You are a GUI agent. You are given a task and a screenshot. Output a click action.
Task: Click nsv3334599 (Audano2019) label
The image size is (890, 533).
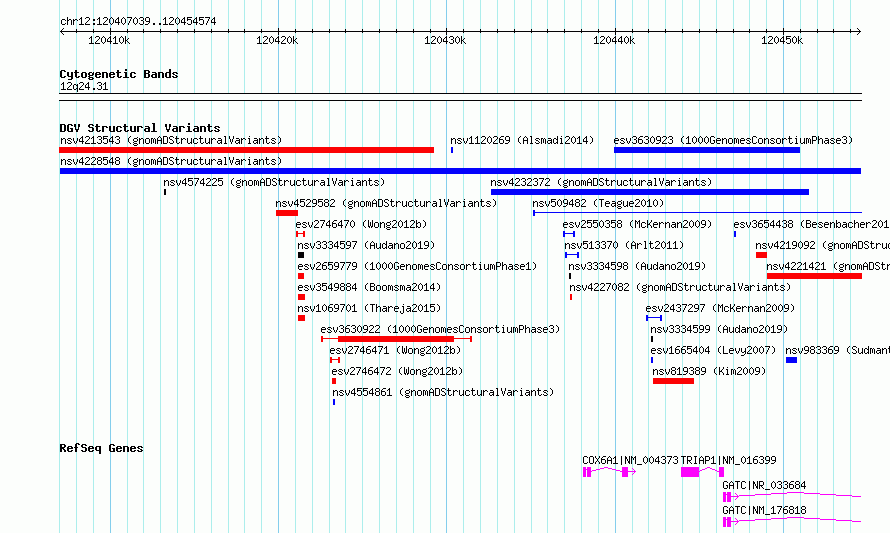pyautogui.click(x=719, y=329)
